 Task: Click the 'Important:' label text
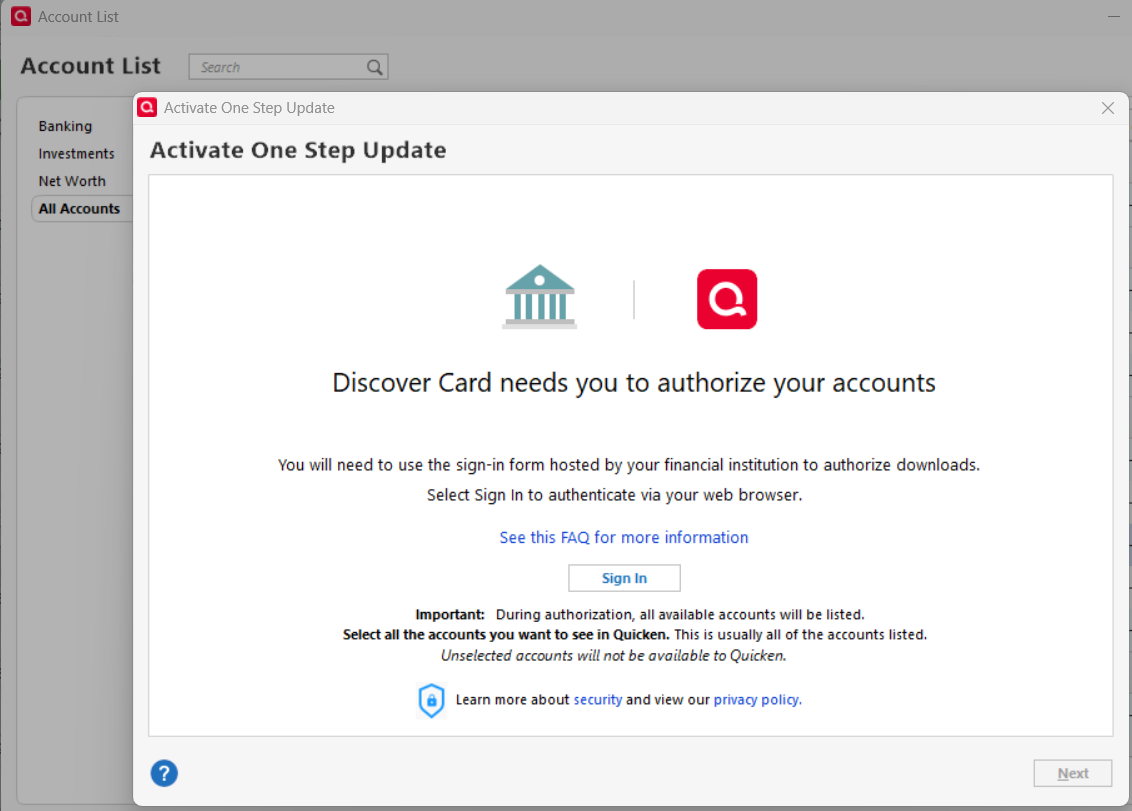pyautogui.click(x=450, y=615)
